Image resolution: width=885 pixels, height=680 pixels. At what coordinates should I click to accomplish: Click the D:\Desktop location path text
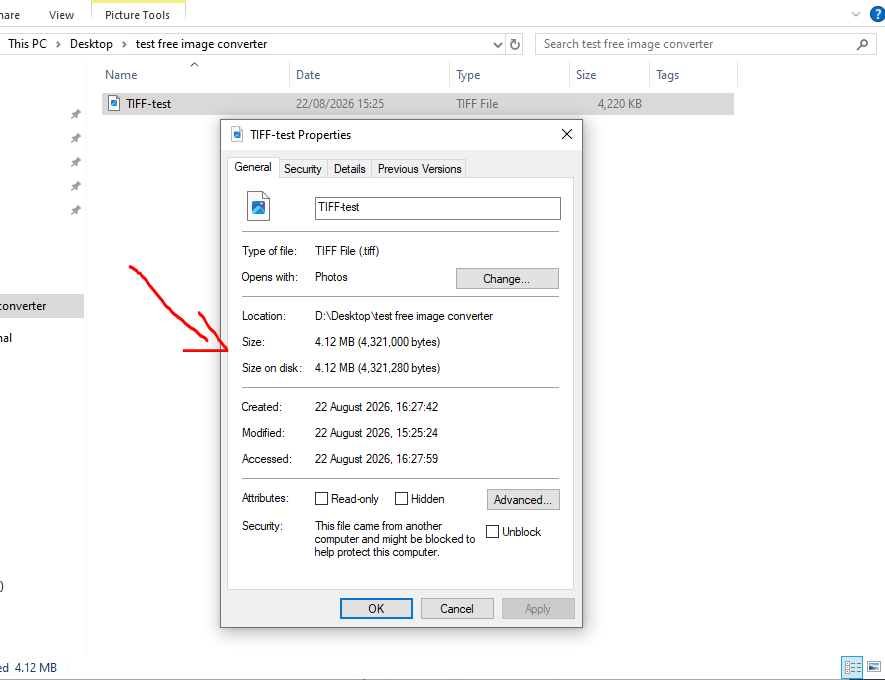pyautogui.click(x=404, y=316)
